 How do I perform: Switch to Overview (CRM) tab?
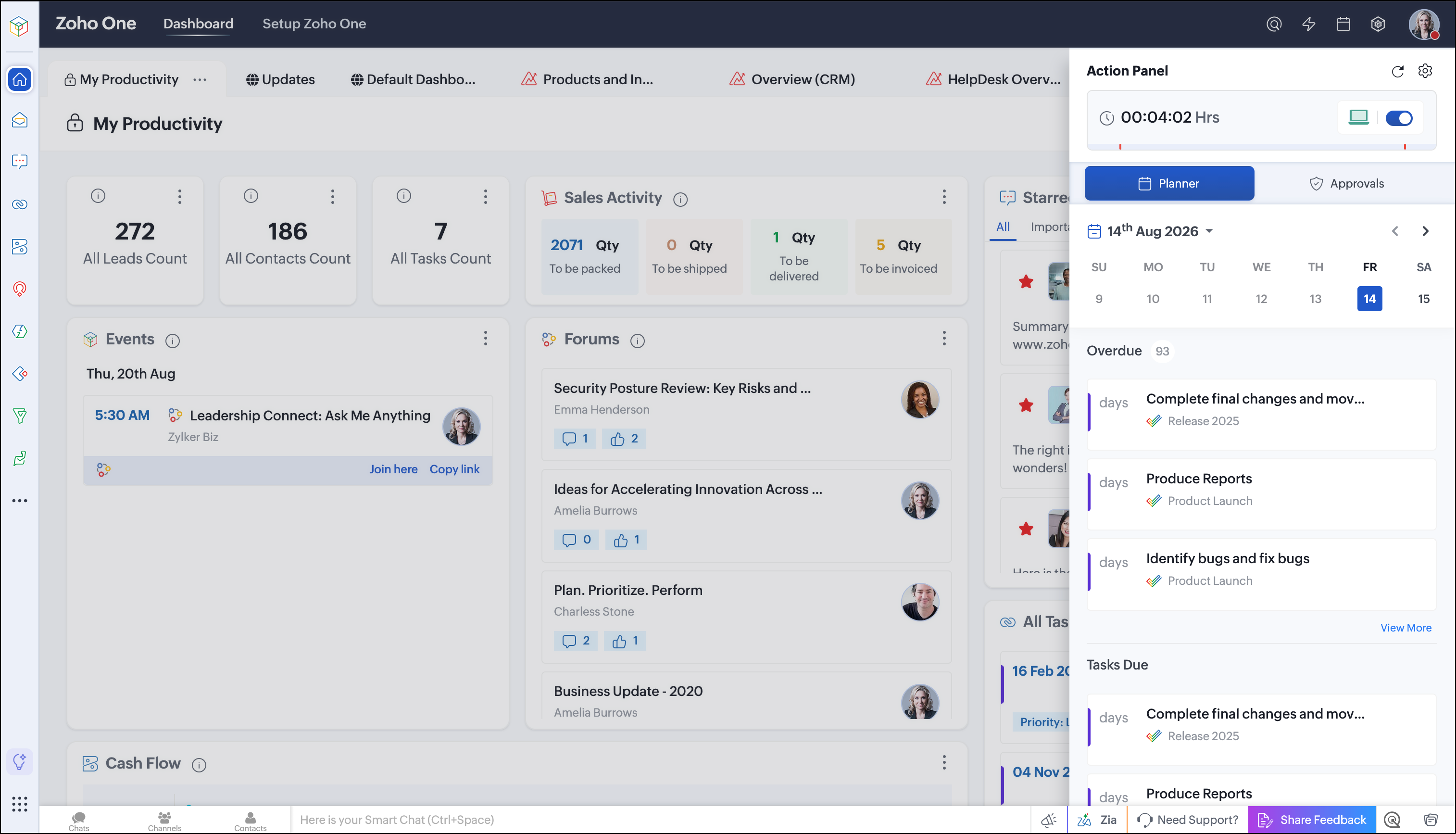click(x=792, y=80)
